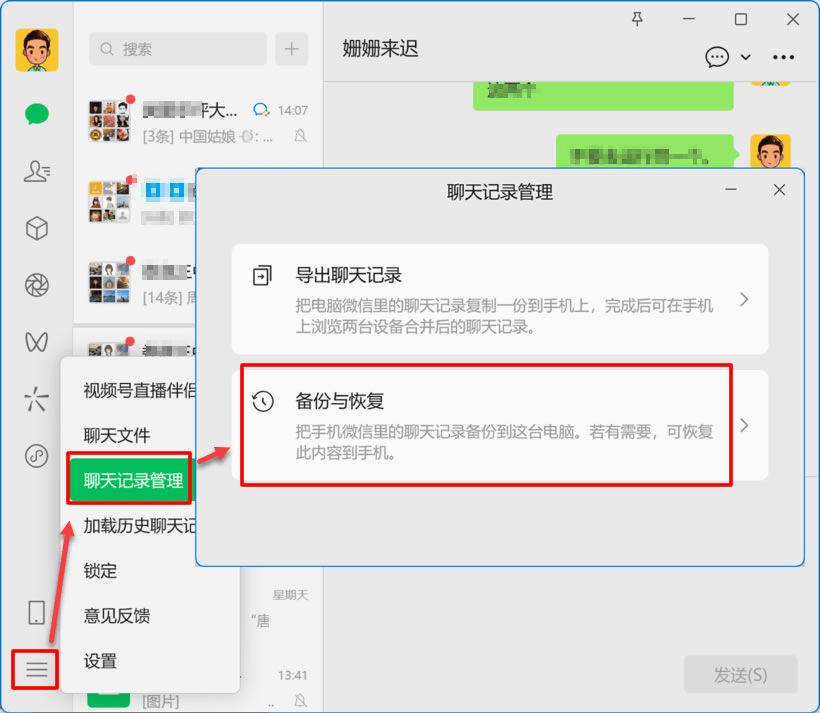Maximize the main WeChat window

[x=741, y=19]
